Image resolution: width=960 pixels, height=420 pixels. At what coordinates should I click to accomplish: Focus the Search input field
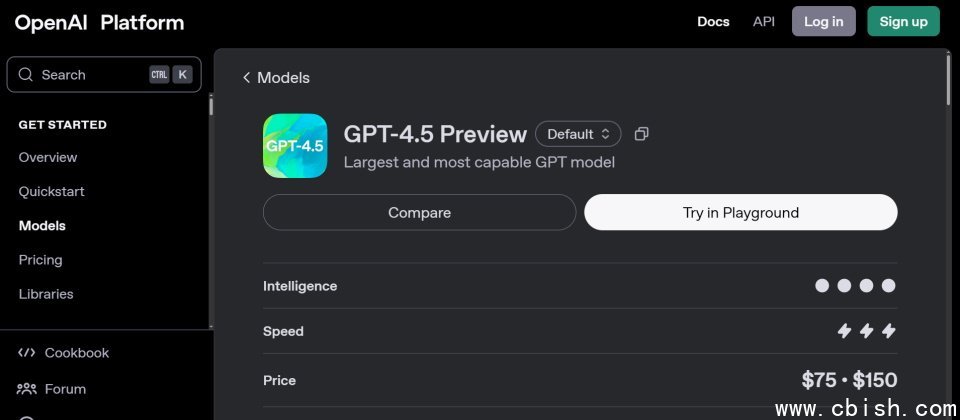pyautogui.click(x=104, y=75)
